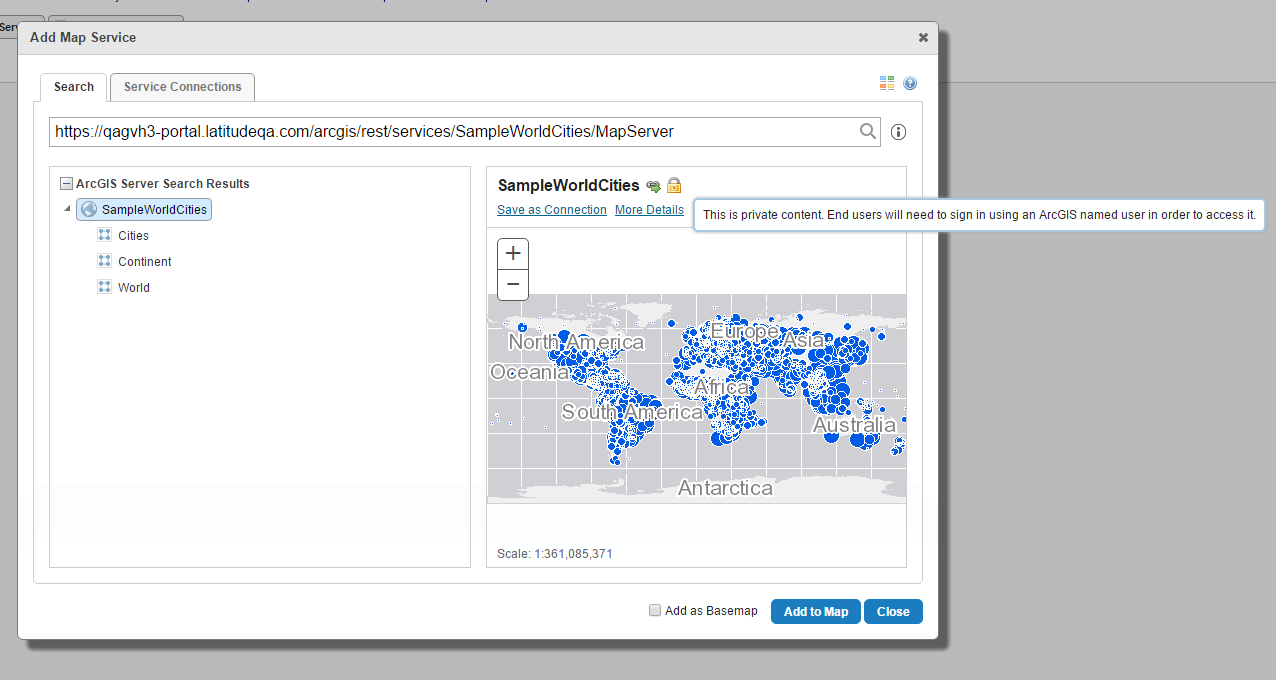Switch to the Service Connections tab
This screenshot has height=680, width=1276.
pyautogui.click(x=183, y=87)
